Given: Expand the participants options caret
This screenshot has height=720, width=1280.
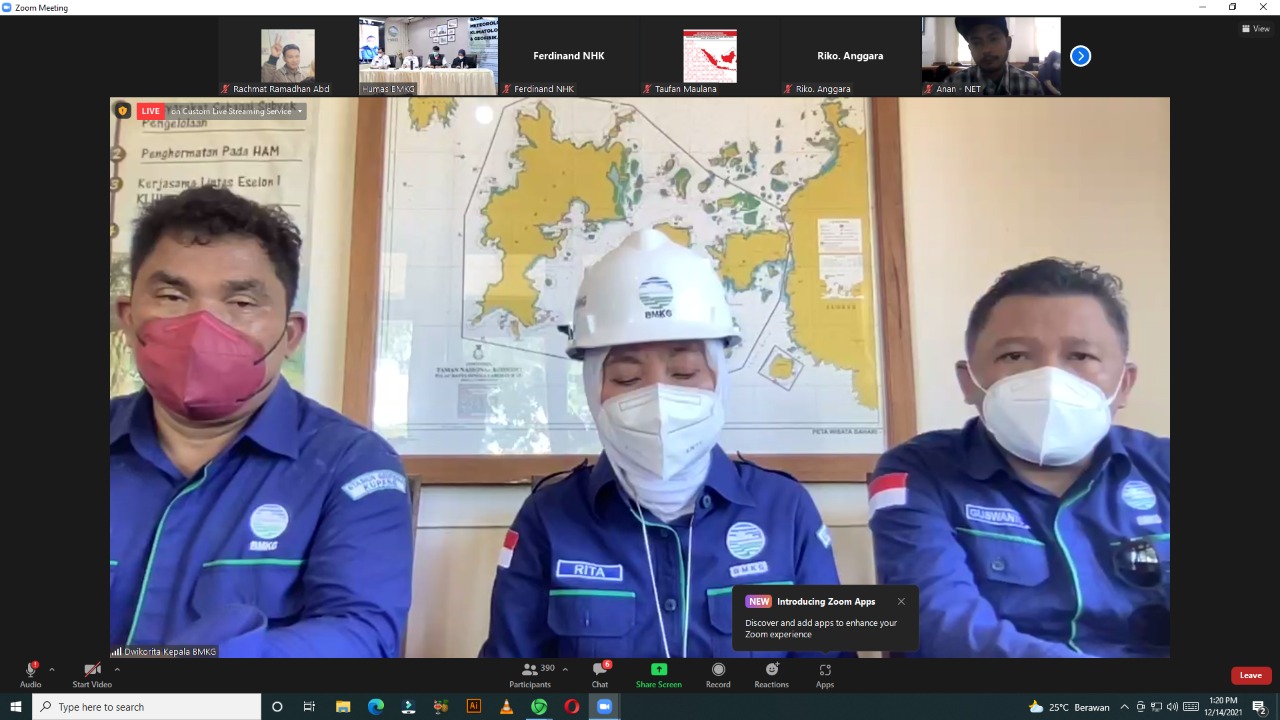Looking at the screenshot, I should coord(565,670).
